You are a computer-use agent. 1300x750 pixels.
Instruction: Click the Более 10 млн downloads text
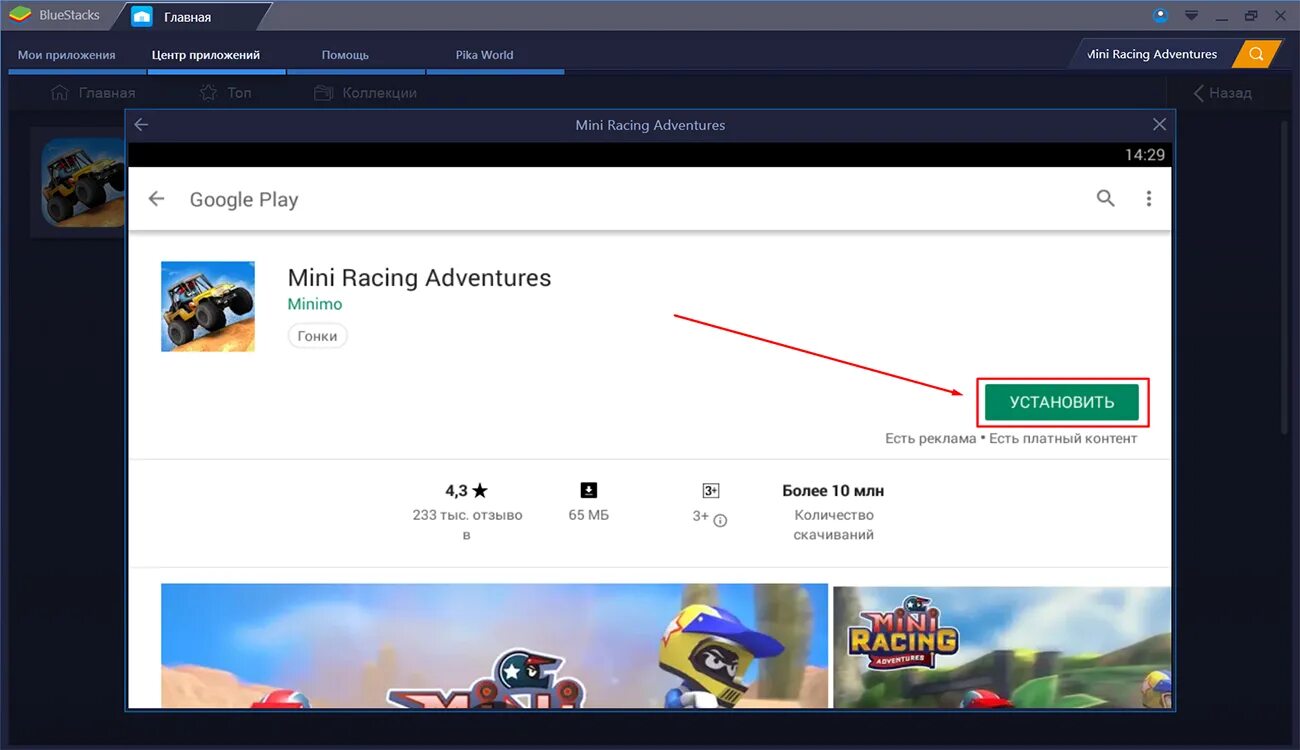coord(833,491)
